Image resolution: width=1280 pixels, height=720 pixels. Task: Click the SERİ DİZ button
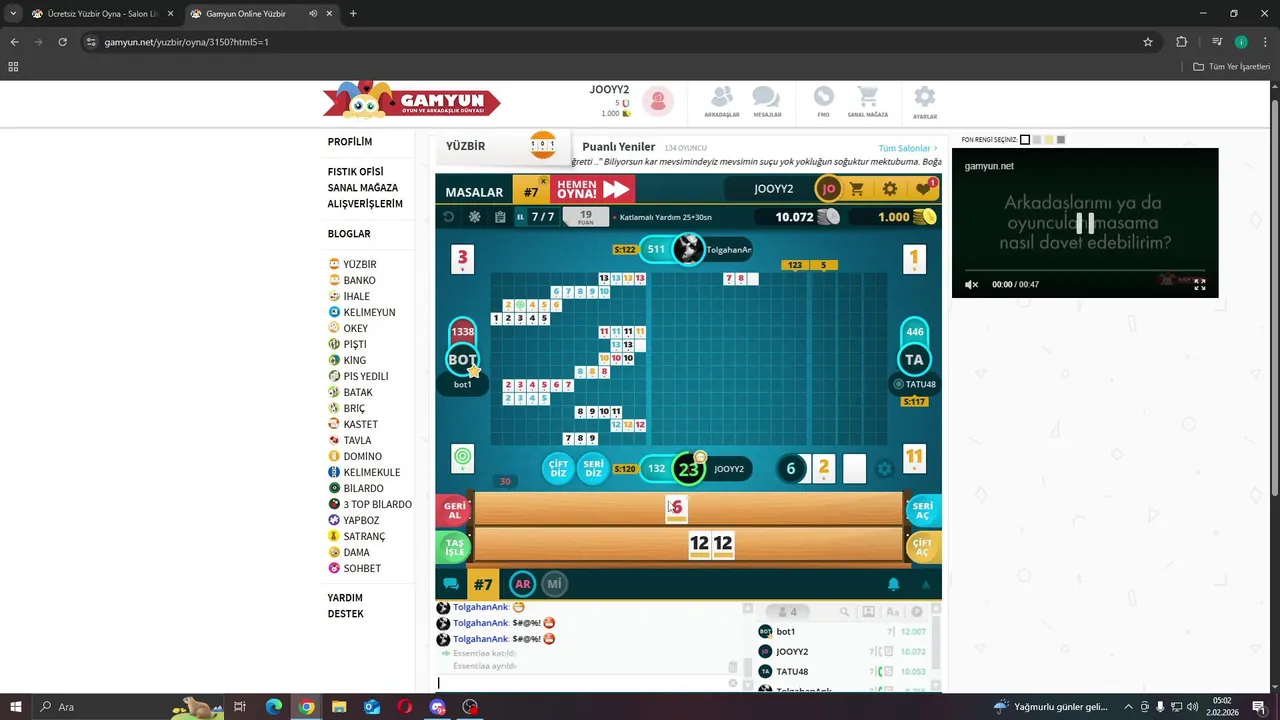(x=594, y=468)
